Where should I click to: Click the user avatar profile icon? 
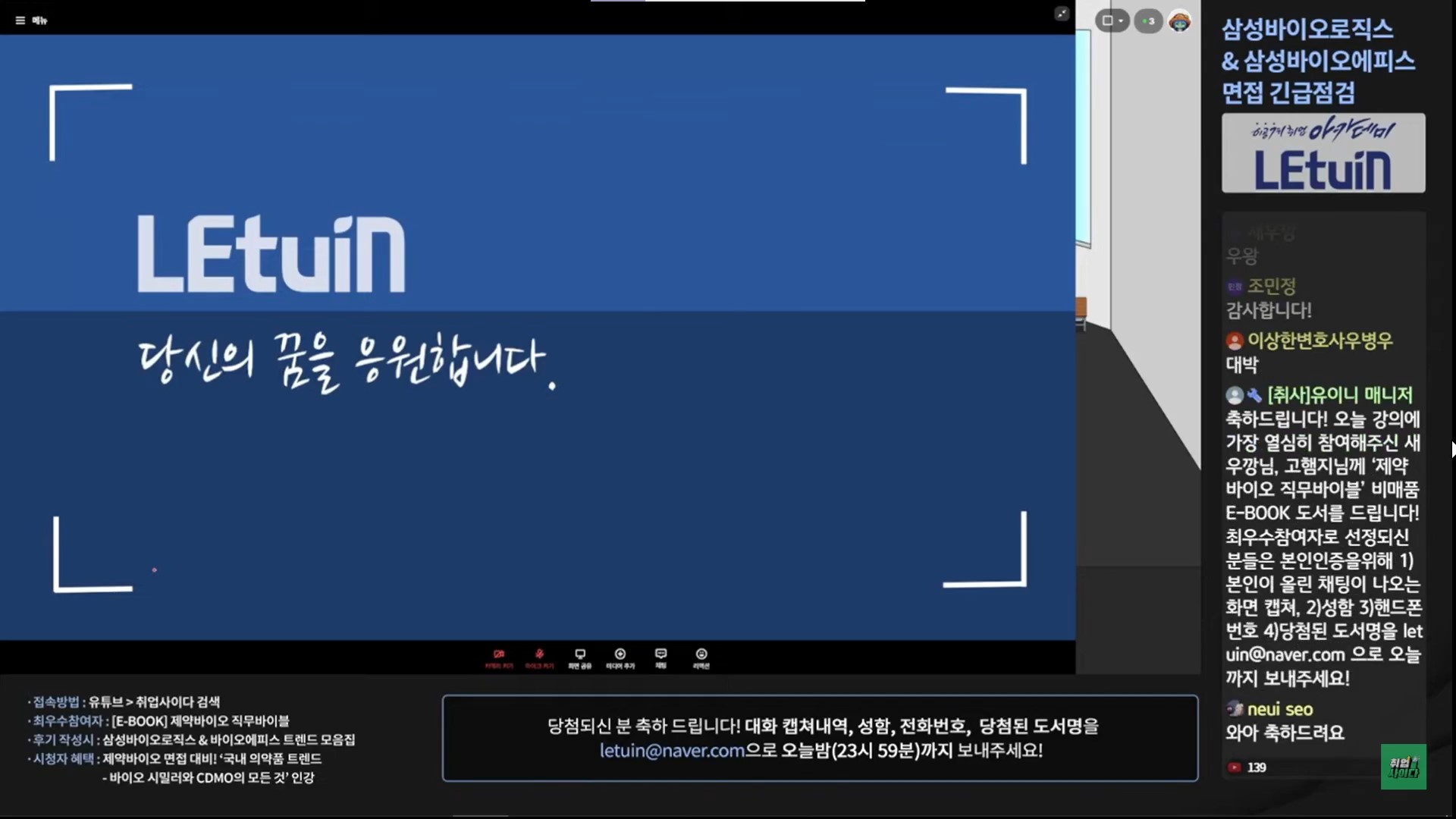pos(1179,21)
